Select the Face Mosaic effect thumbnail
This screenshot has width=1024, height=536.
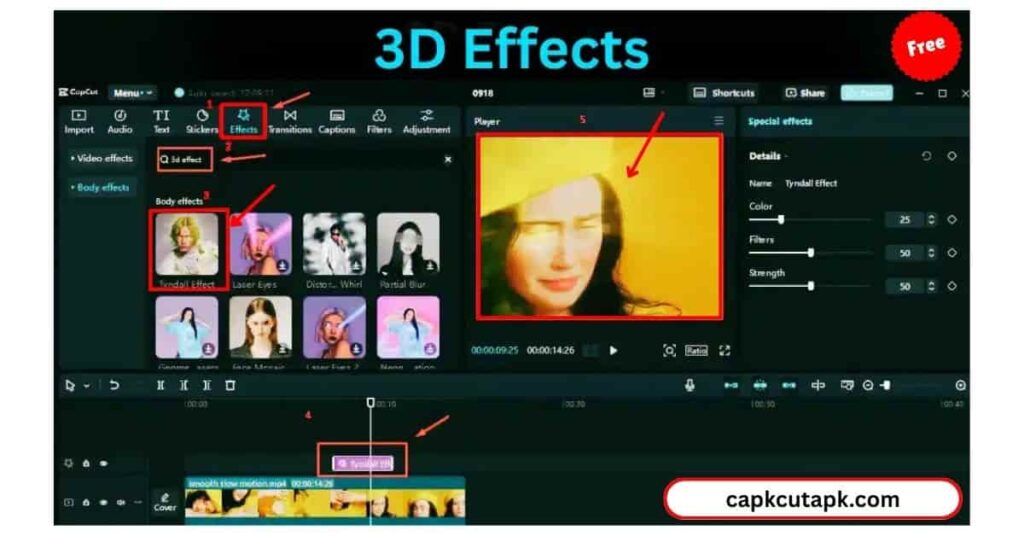coord(261,327)
